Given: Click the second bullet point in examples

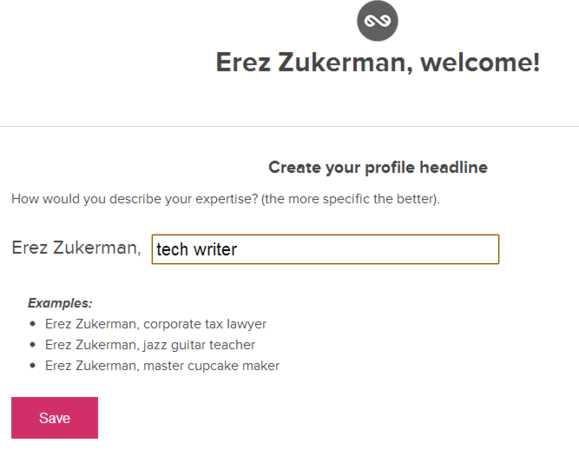Looking at the screenshot, I should pyautogui.click(x=33, y=345).
